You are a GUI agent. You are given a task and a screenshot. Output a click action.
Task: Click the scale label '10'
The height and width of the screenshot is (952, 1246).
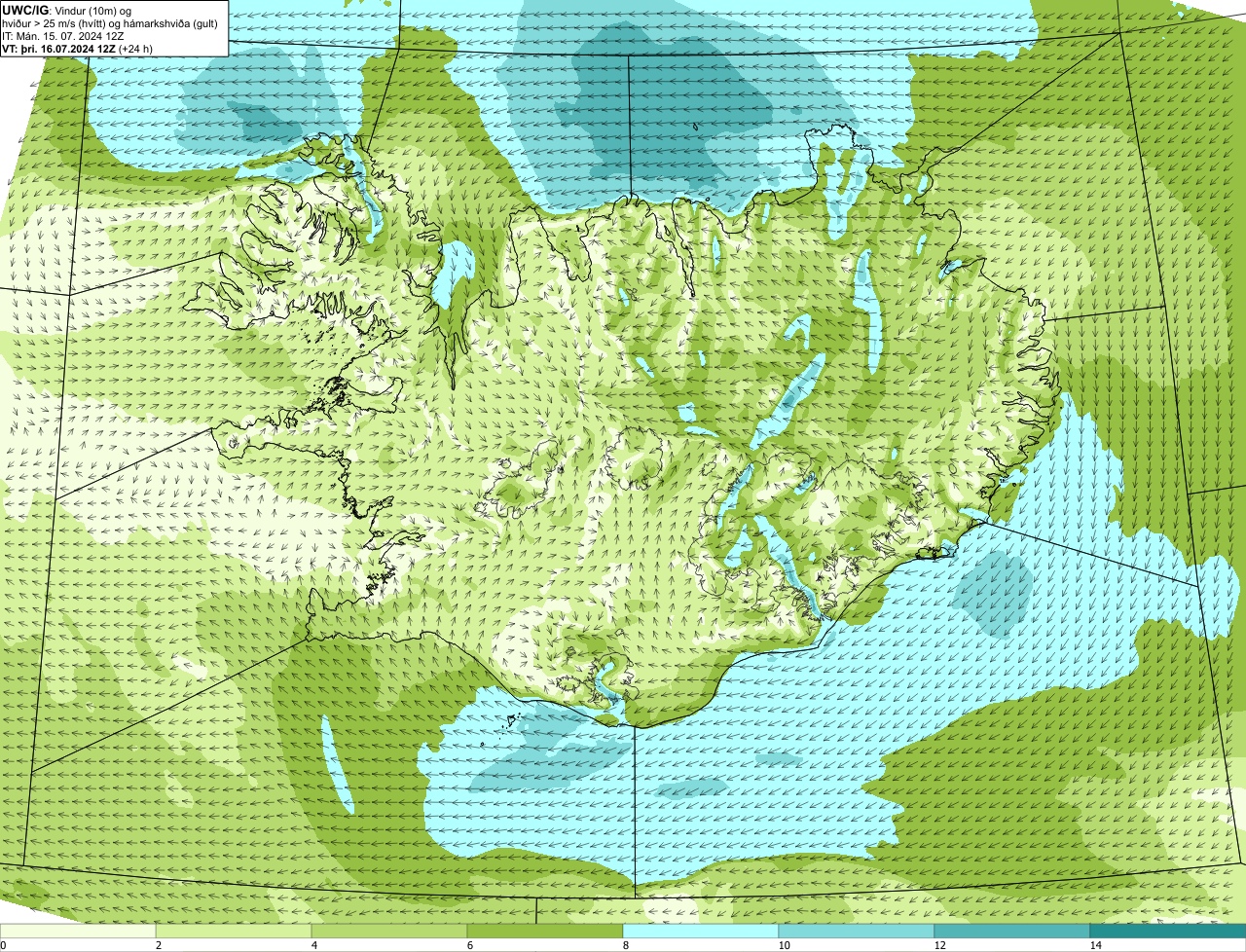784,945
